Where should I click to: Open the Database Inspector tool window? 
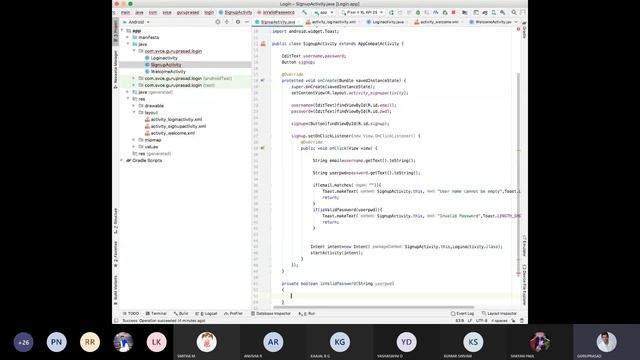271,313
